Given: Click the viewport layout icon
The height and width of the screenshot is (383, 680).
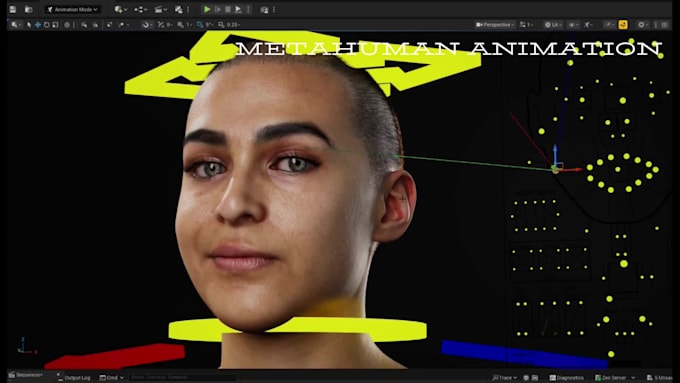Looking at the screenshot, I should coord(664,25).
